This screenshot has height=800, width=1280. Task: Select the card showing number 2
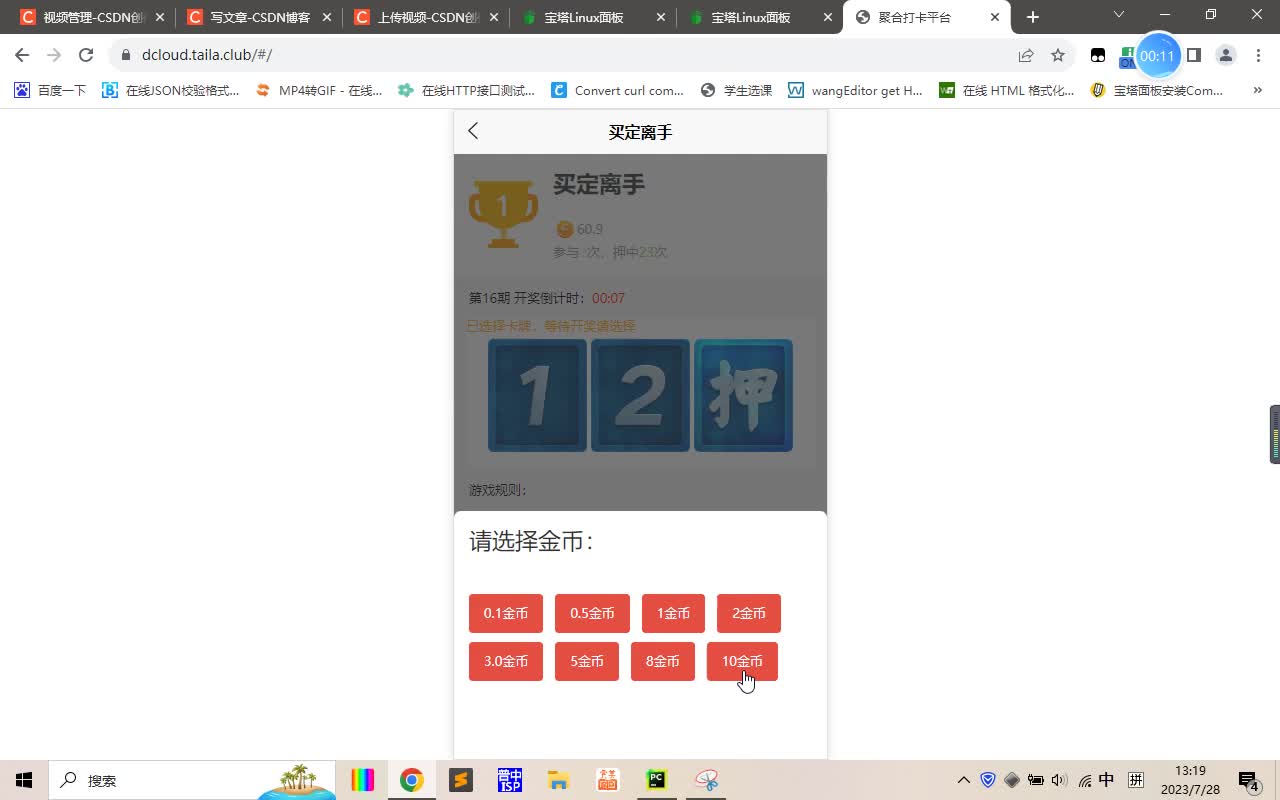pos(640,395)
